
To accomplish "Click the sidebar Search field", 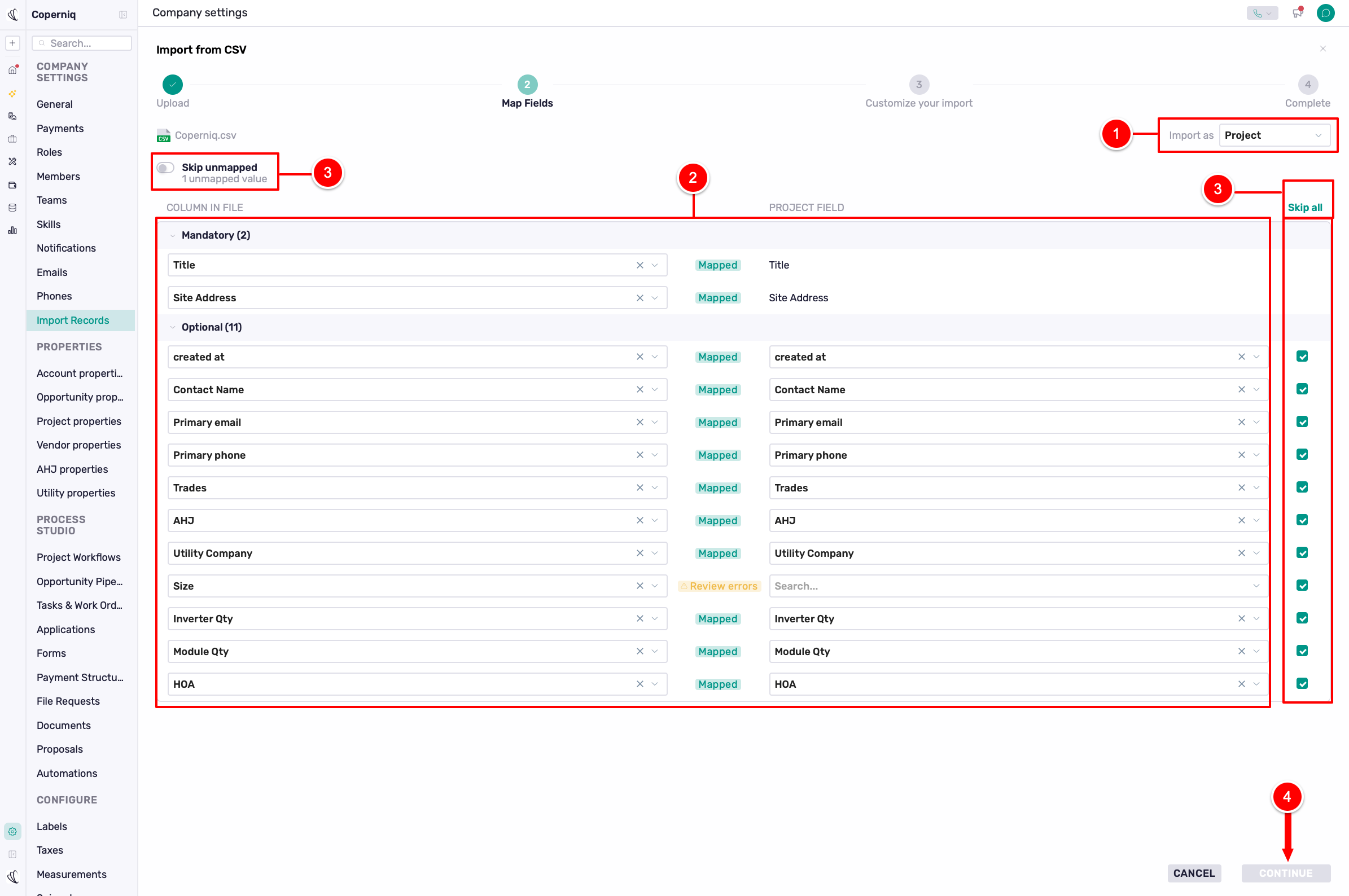I will pos(82,43).
